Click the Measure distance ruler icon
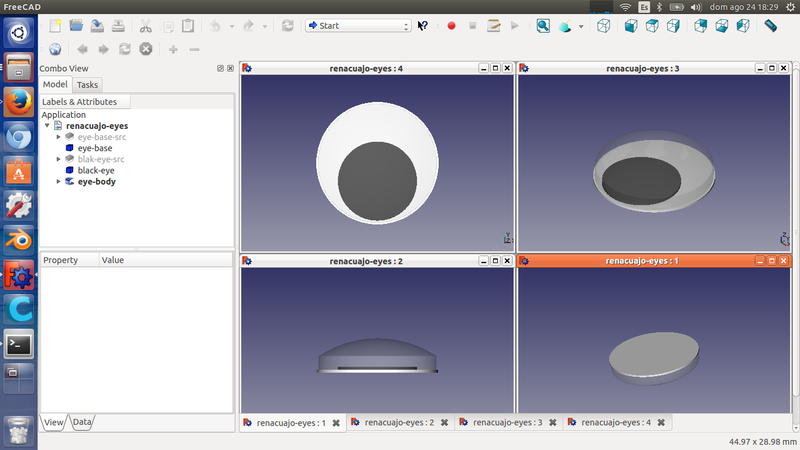This screenshot has height=450, width=800. point(771,26)
